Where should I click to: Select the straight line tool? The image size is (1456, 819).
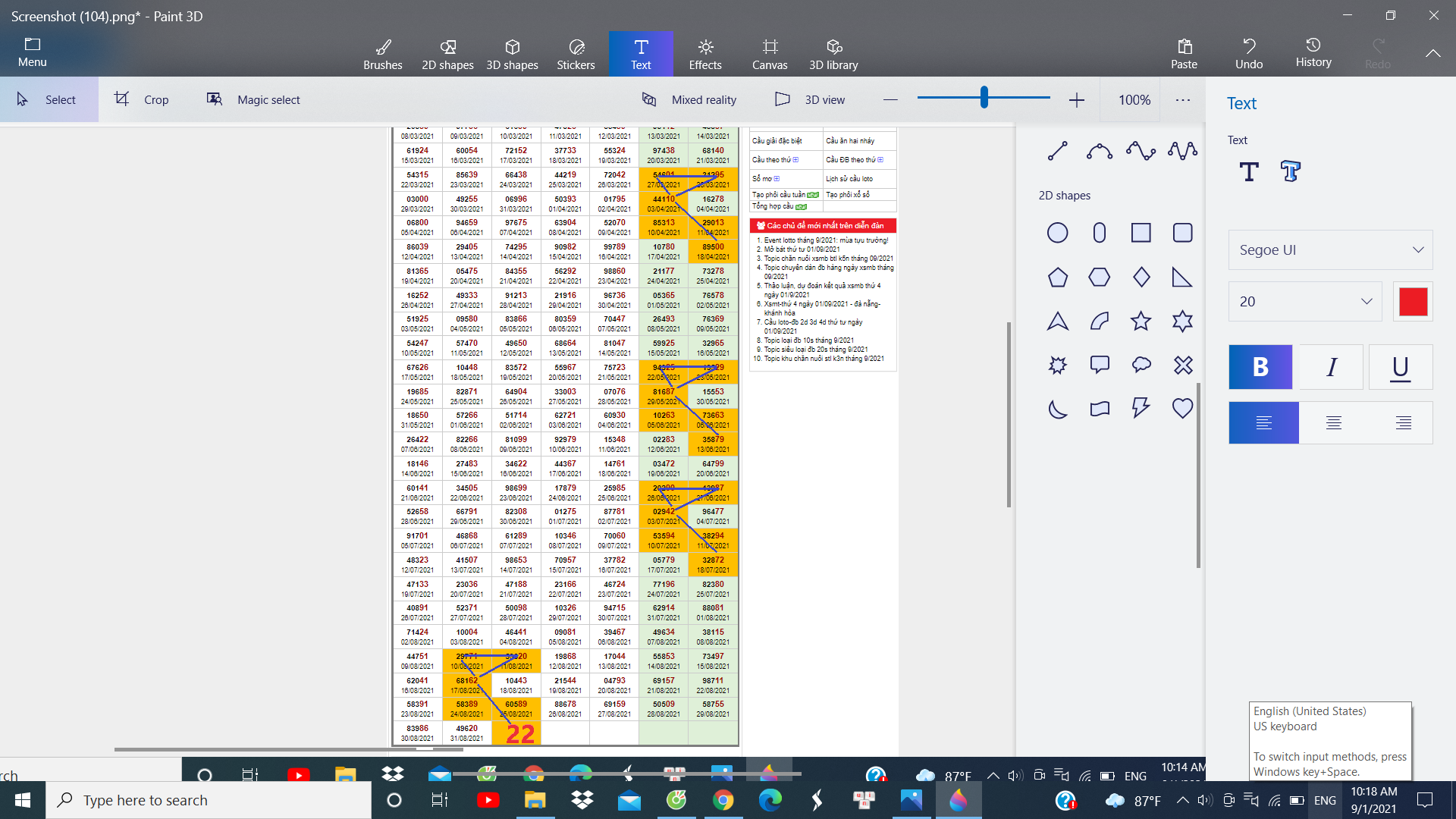click(1057, 151)
